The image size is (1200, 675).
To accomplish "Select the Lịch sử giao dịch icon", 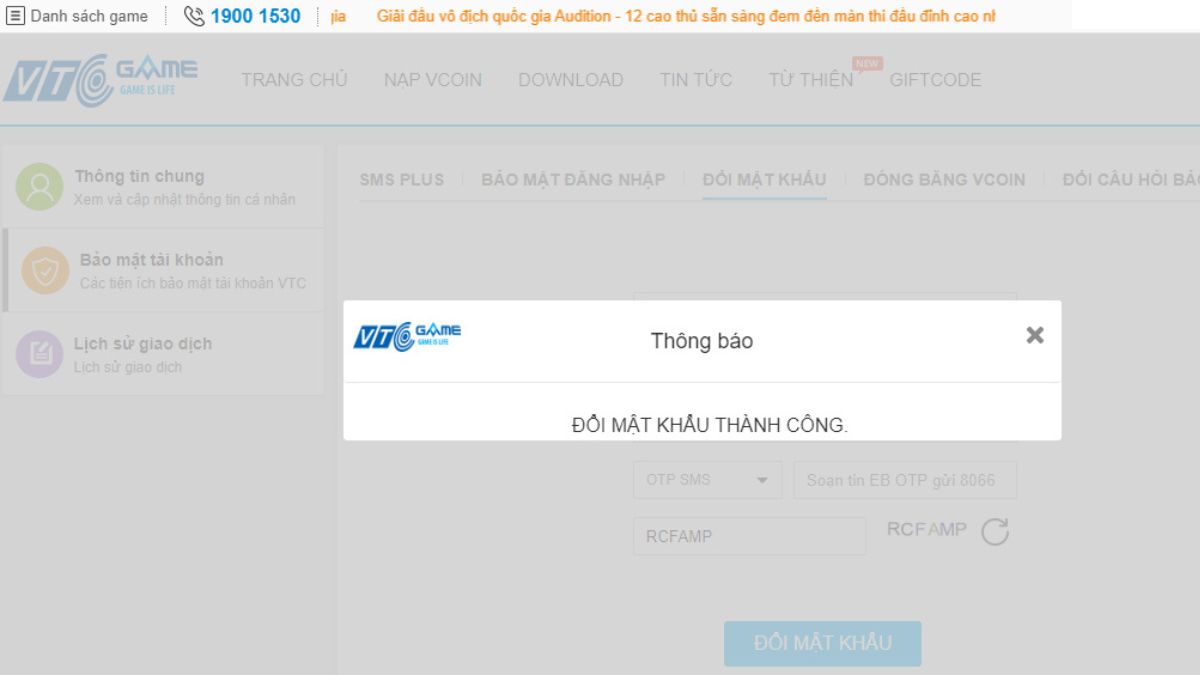I will pyautogui.click(x=40, y=354).
